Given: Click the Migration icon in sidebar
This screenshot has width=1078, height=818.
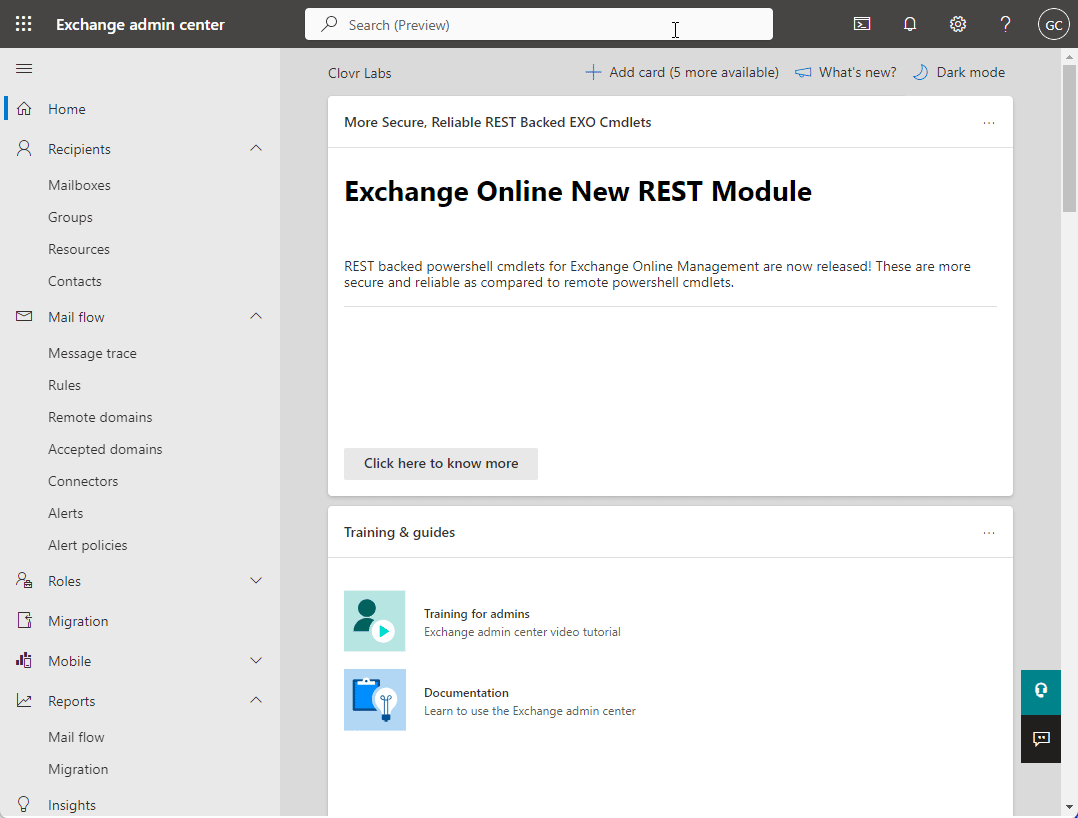Looking at the screenshot, I should point(24,620).
